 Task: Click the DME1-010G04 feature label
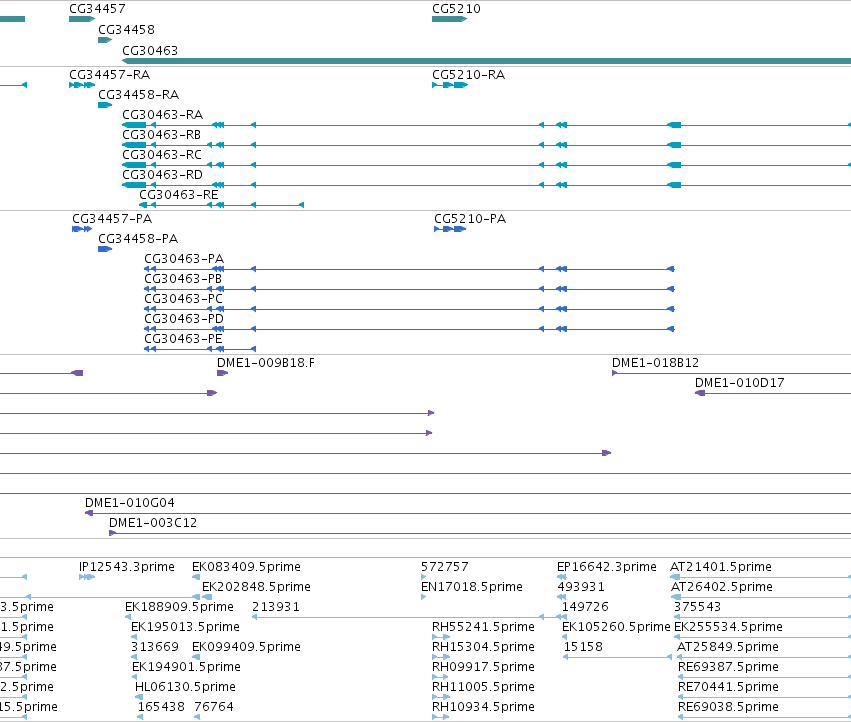click(130, 503)
